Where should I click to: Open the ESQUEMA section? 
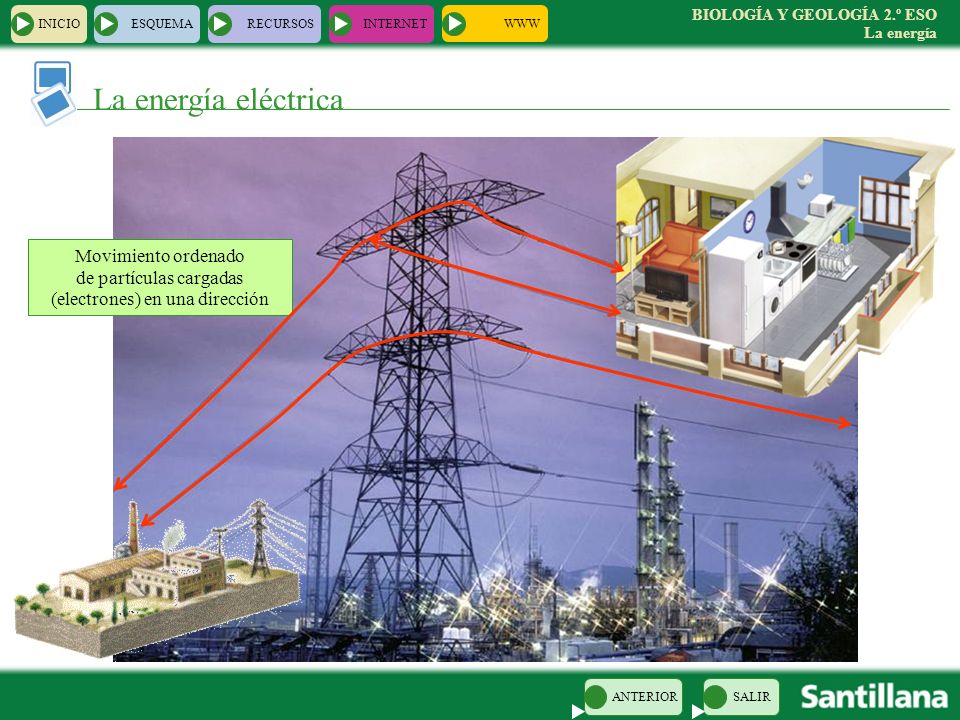point(147,24)
